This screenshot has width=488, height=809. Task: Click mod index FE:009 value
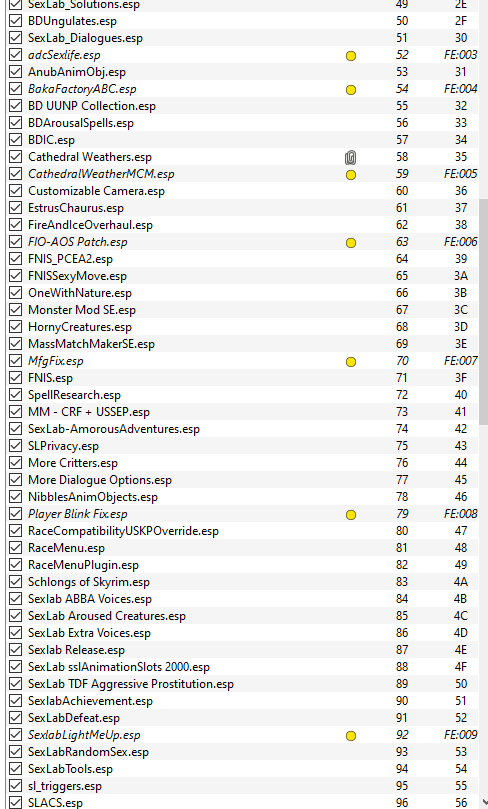[461, 735]
